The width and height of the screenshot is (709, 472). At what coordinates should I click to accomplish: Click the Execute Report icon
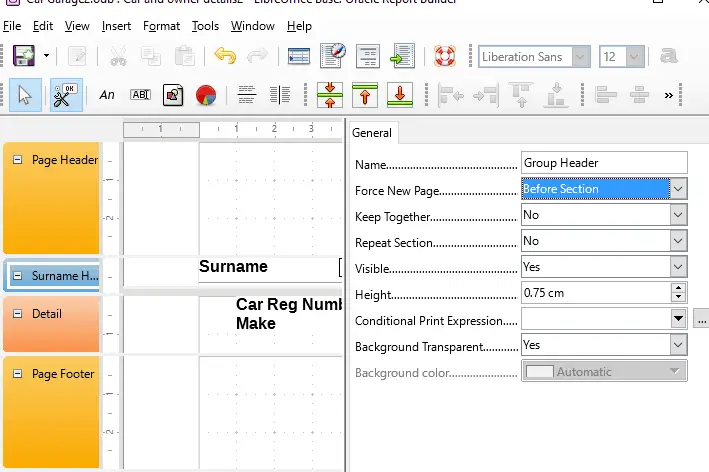[402, 56]
